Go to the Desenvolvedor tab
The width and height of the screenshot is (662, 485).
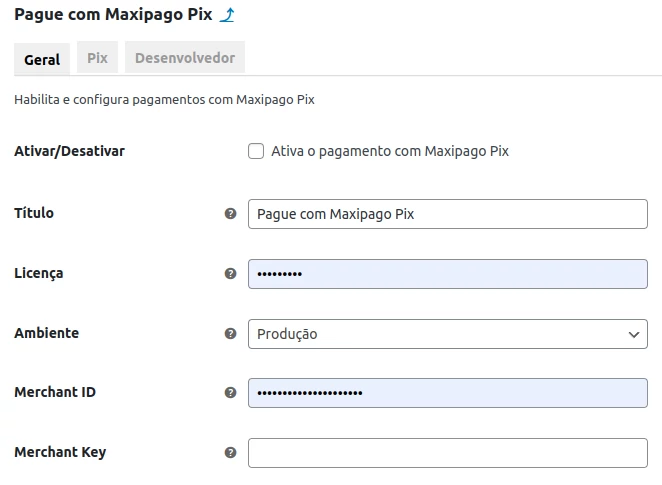click(185, 58)
